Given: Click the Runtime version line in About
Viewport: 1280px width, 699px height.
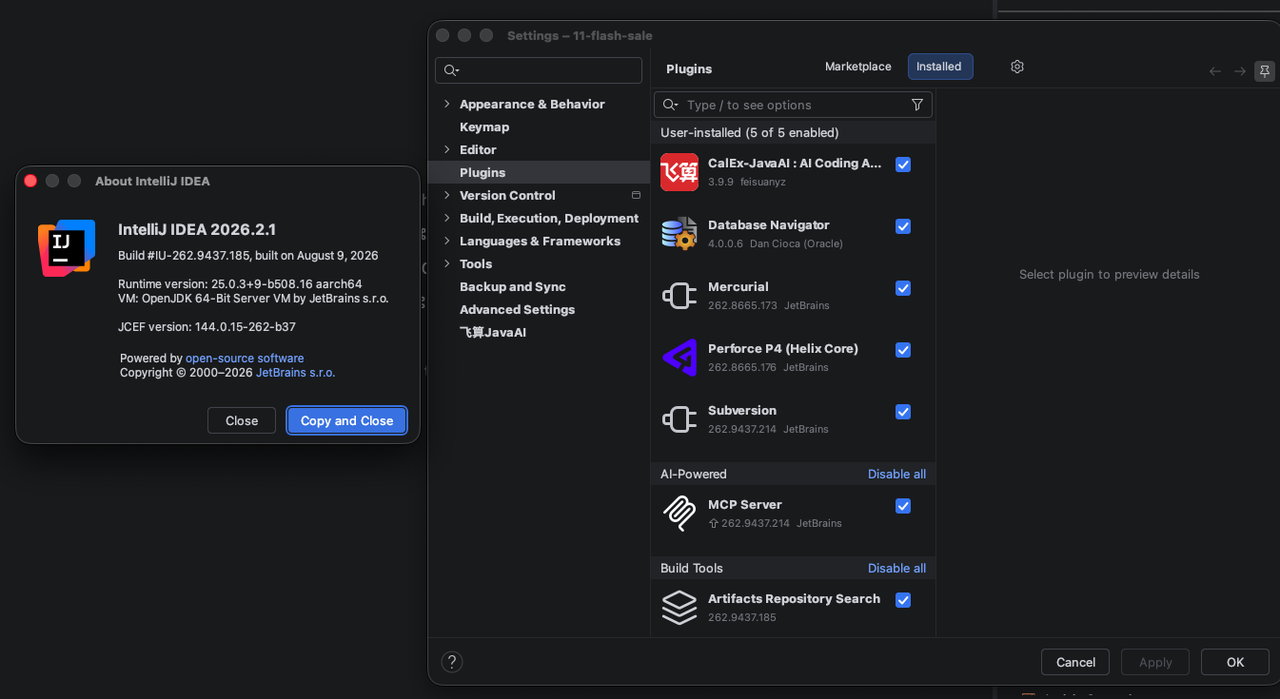Looking at the screenshot, I should coord(240,284).
